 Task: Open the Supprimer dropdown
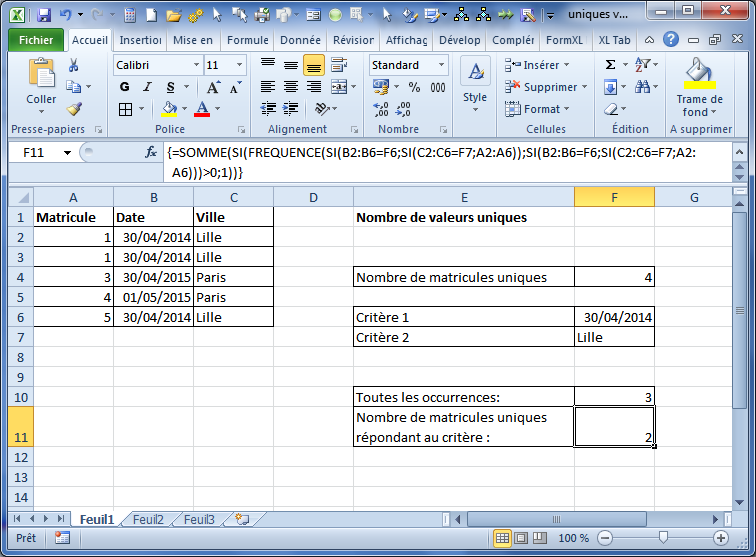(x=546, y=87)
